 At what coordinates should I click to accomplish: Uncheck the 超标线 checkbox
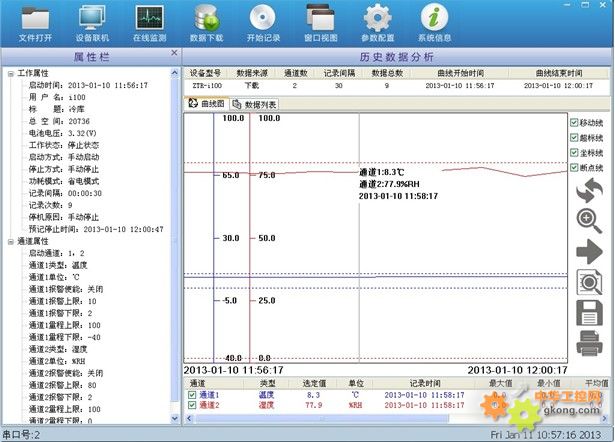574,137
